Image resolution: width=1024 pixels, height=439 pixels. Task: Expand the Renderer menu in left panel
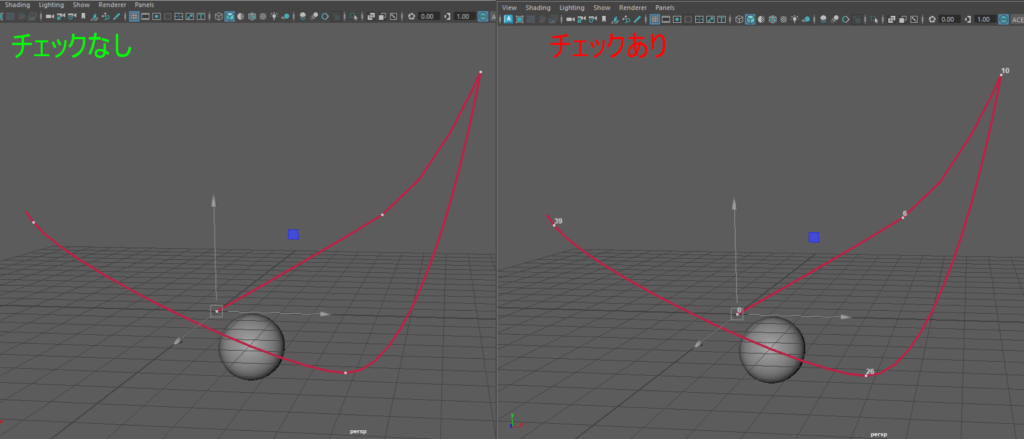point(112,5)
